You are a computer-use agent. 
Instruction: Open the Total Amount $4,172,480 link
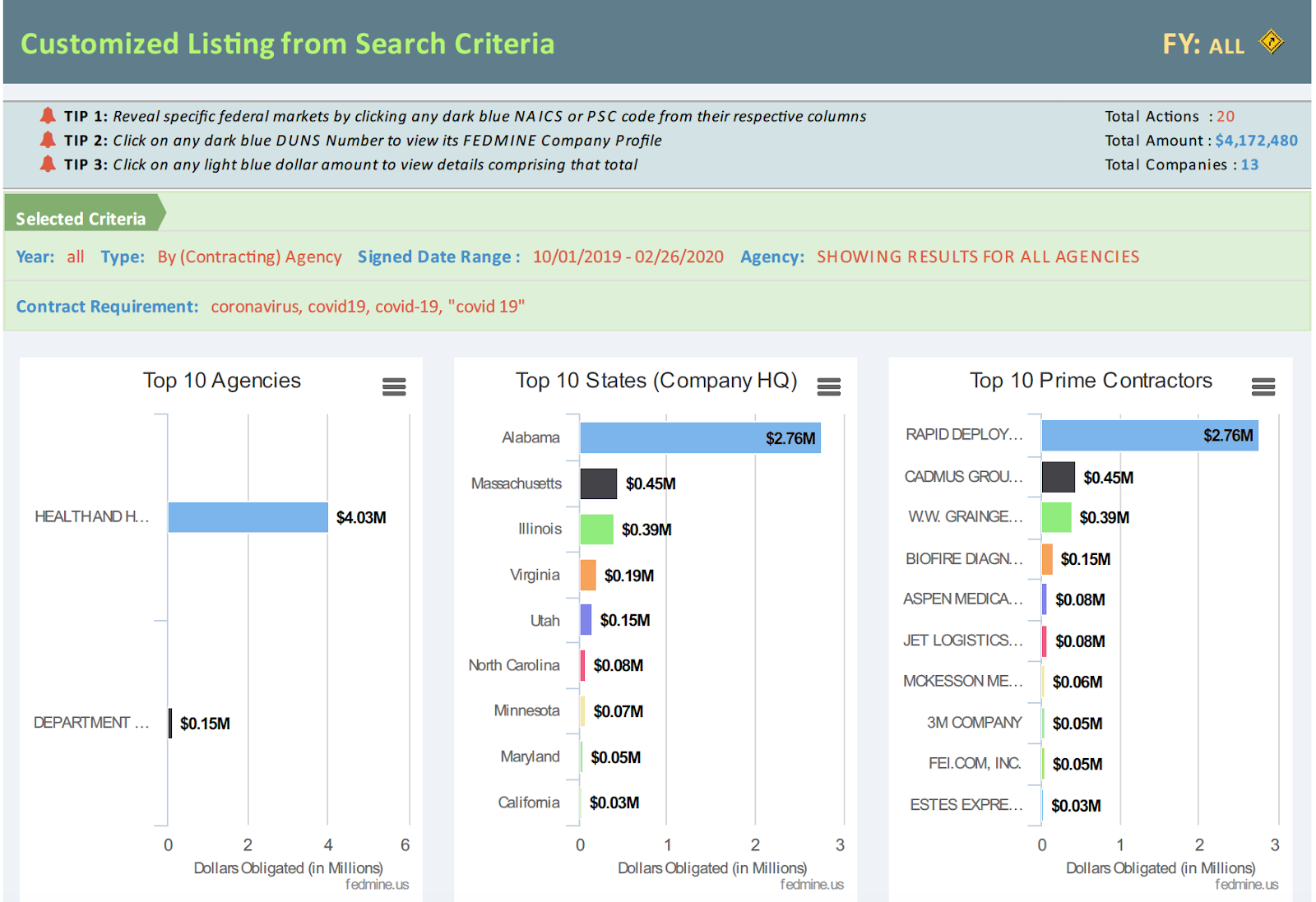coord(1256,141)
